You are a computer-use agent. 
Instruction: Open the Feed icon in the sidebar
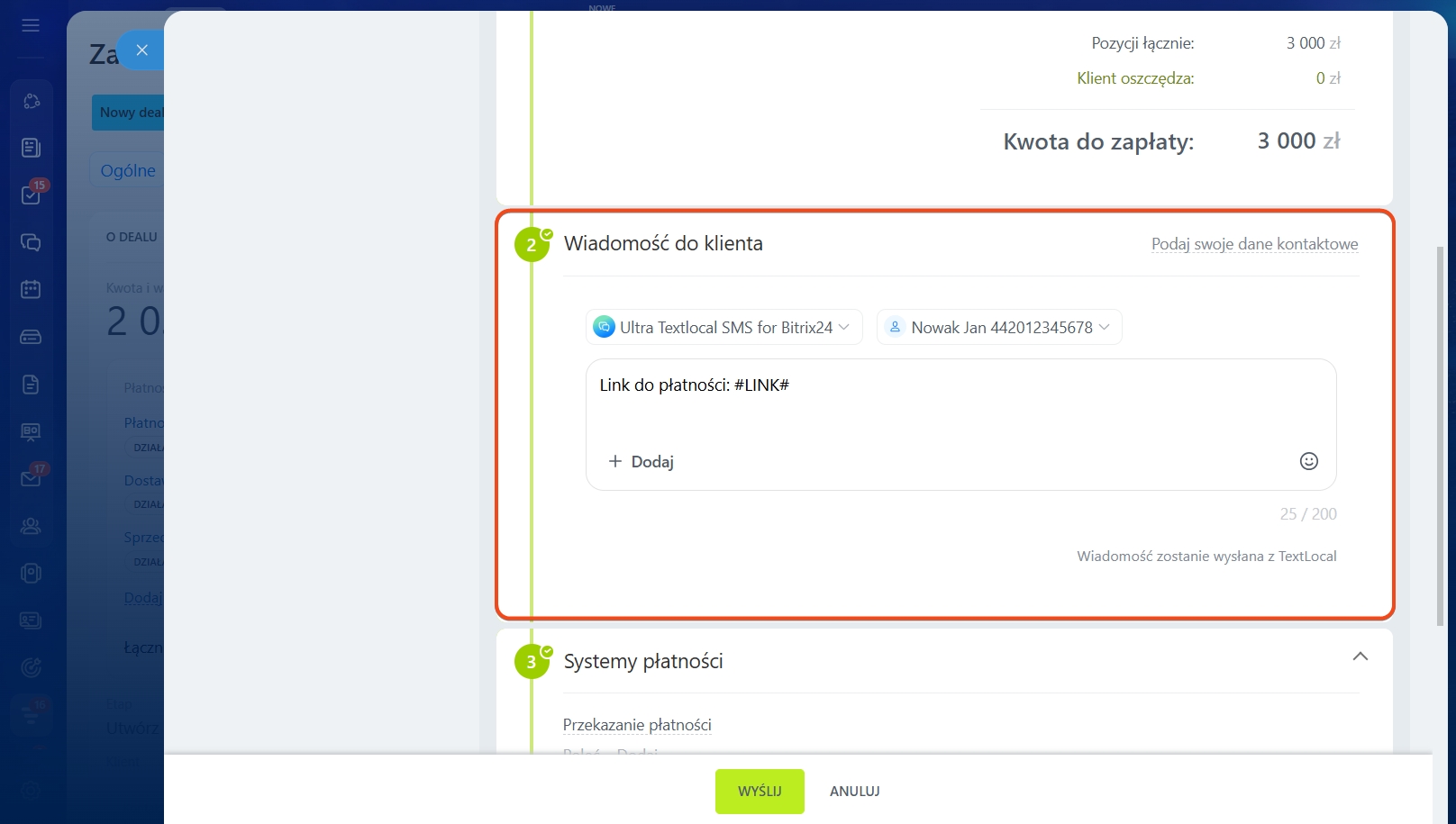click(x=31, y=148)
